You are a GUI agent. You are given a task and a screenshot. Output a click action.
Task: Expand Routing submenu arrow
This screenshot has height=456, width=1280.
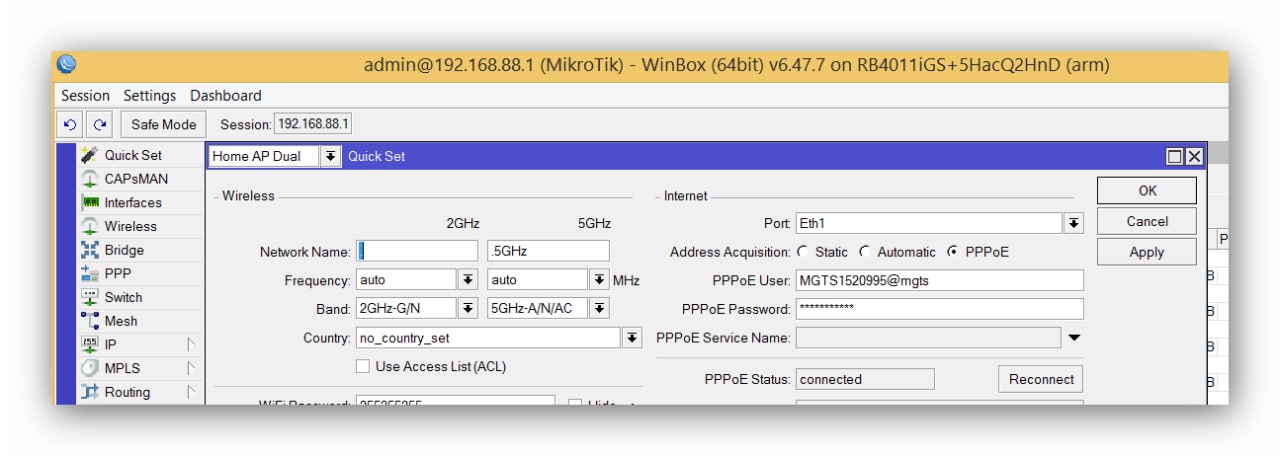click(x=191, y=392)
